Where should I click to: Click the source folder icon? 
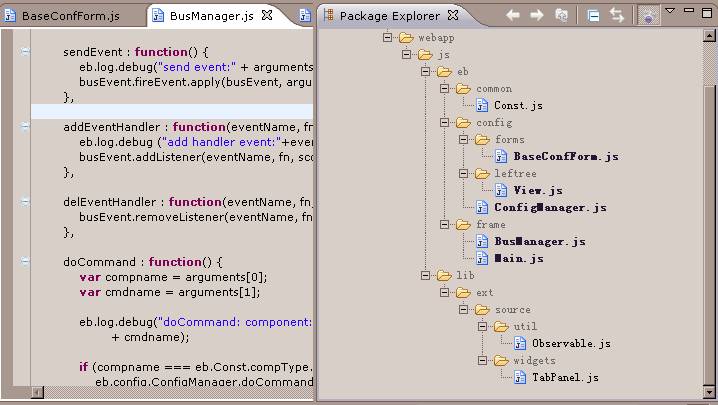(x=482, y=310)
